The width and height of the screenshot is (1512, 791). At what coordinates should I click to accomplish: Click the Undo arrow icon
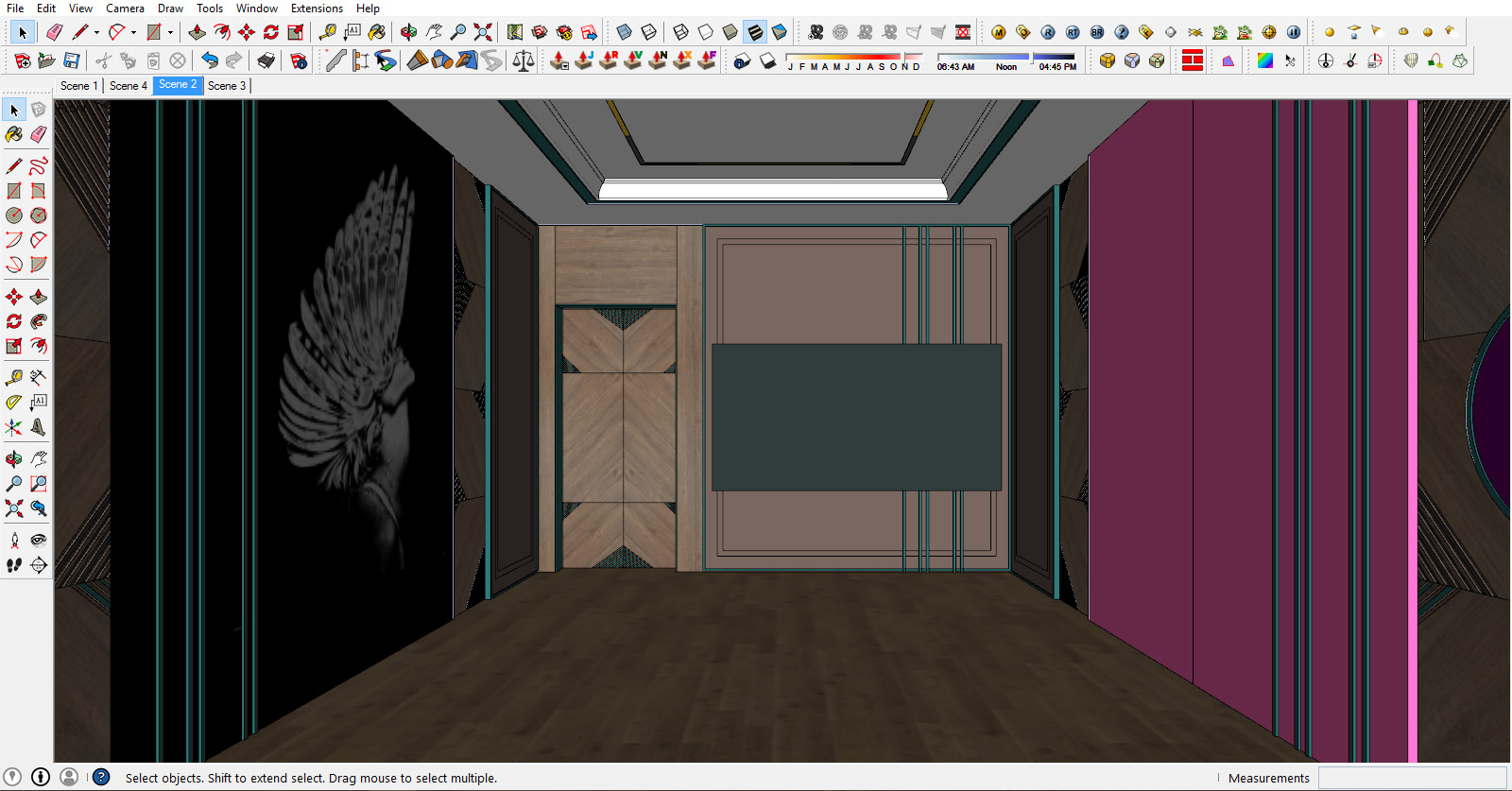(x=210, y=61)
